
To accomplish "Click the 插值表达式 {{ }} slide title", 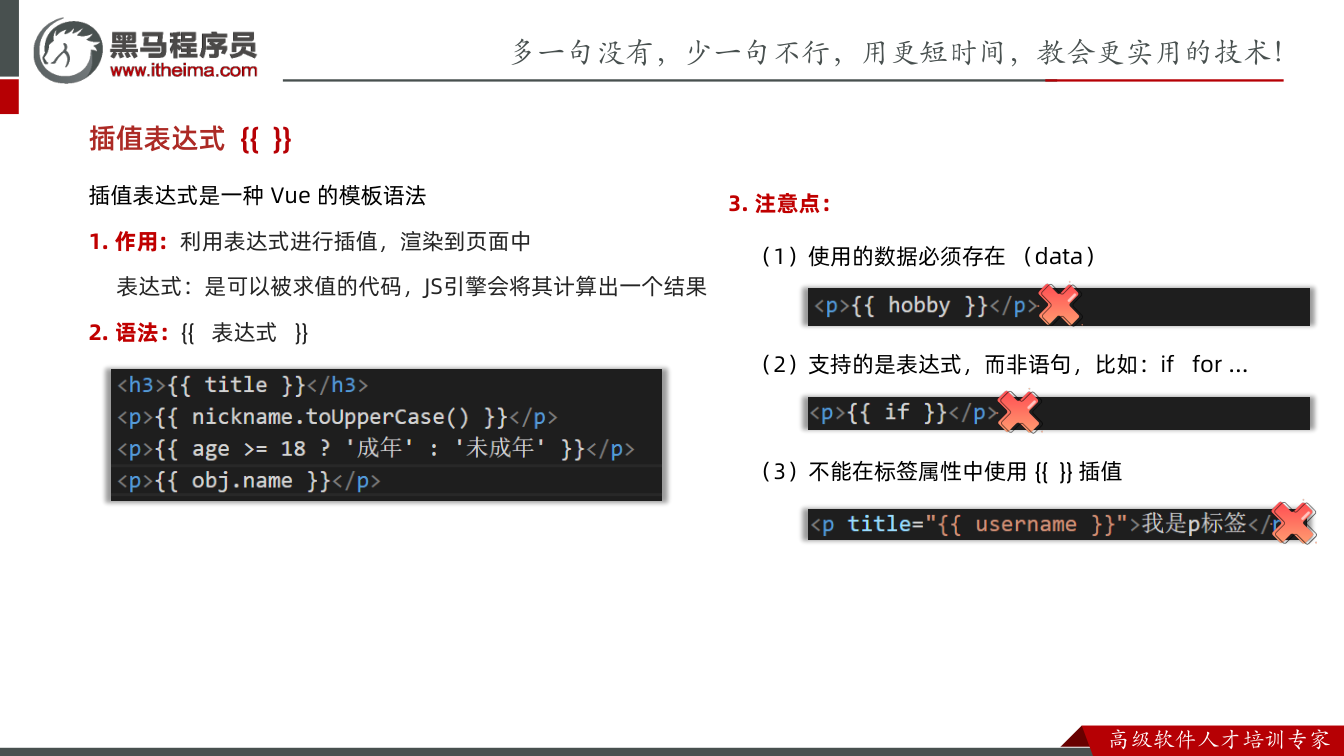I will pyautogui.click(x=190, y=139).
